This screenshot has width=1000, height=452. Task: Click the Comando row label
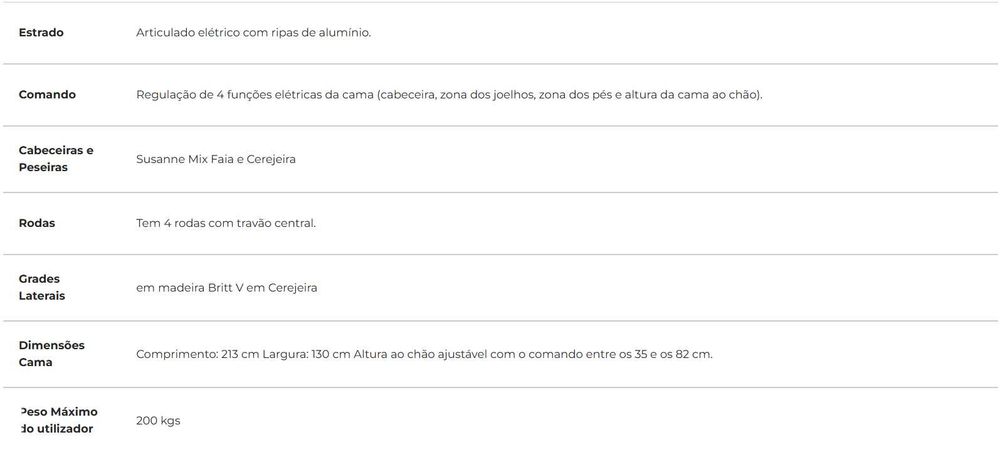coord(47,94)
